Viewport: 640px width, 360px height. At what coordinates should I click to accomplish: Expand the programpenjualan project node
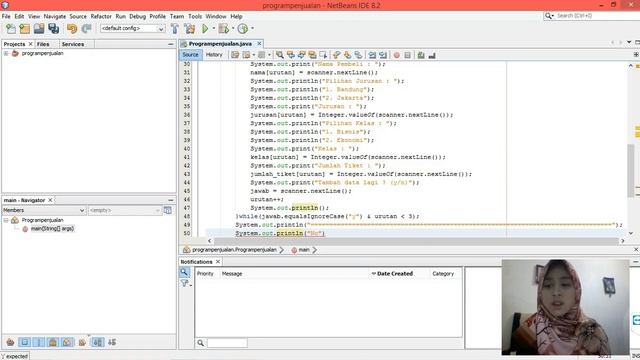[x=6, y=53]
